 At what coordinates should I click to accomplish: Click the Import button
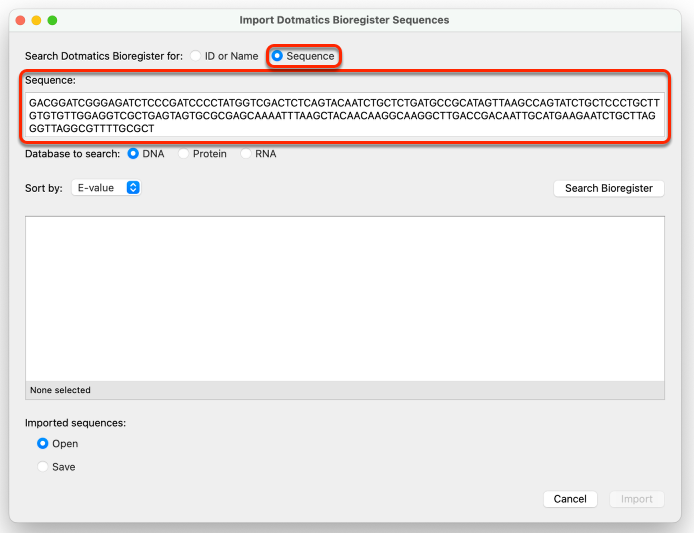coord(636,499)
